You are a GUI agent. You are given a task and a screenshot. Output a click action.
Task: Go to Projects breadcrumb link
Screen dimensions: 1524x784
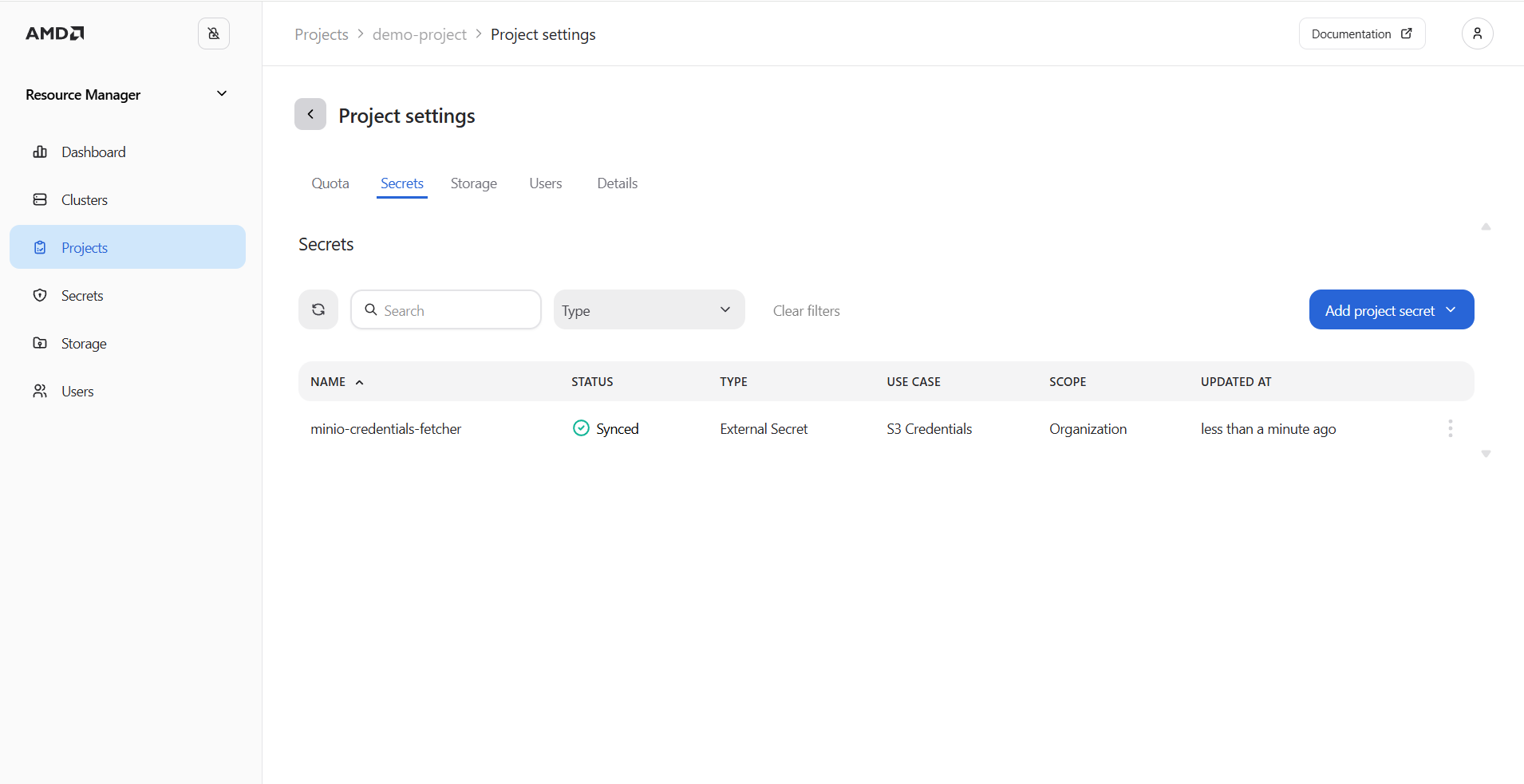[x=322, y=34]
